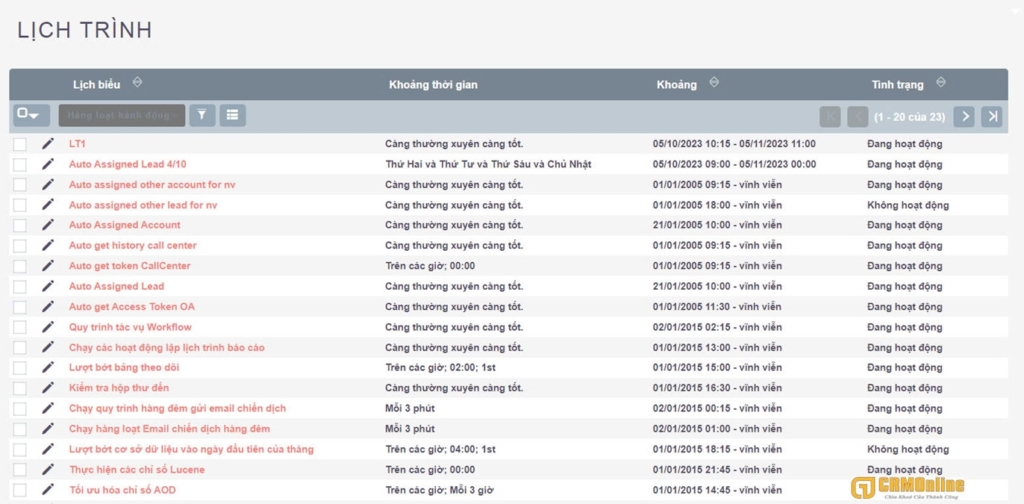
Task: Open the column chooser list icon
Action: click(232, 116)
